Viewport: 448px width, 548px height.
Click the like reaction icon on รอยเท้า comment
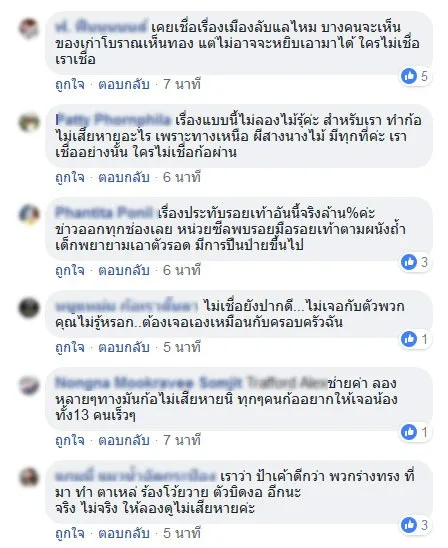pos(409,262)
